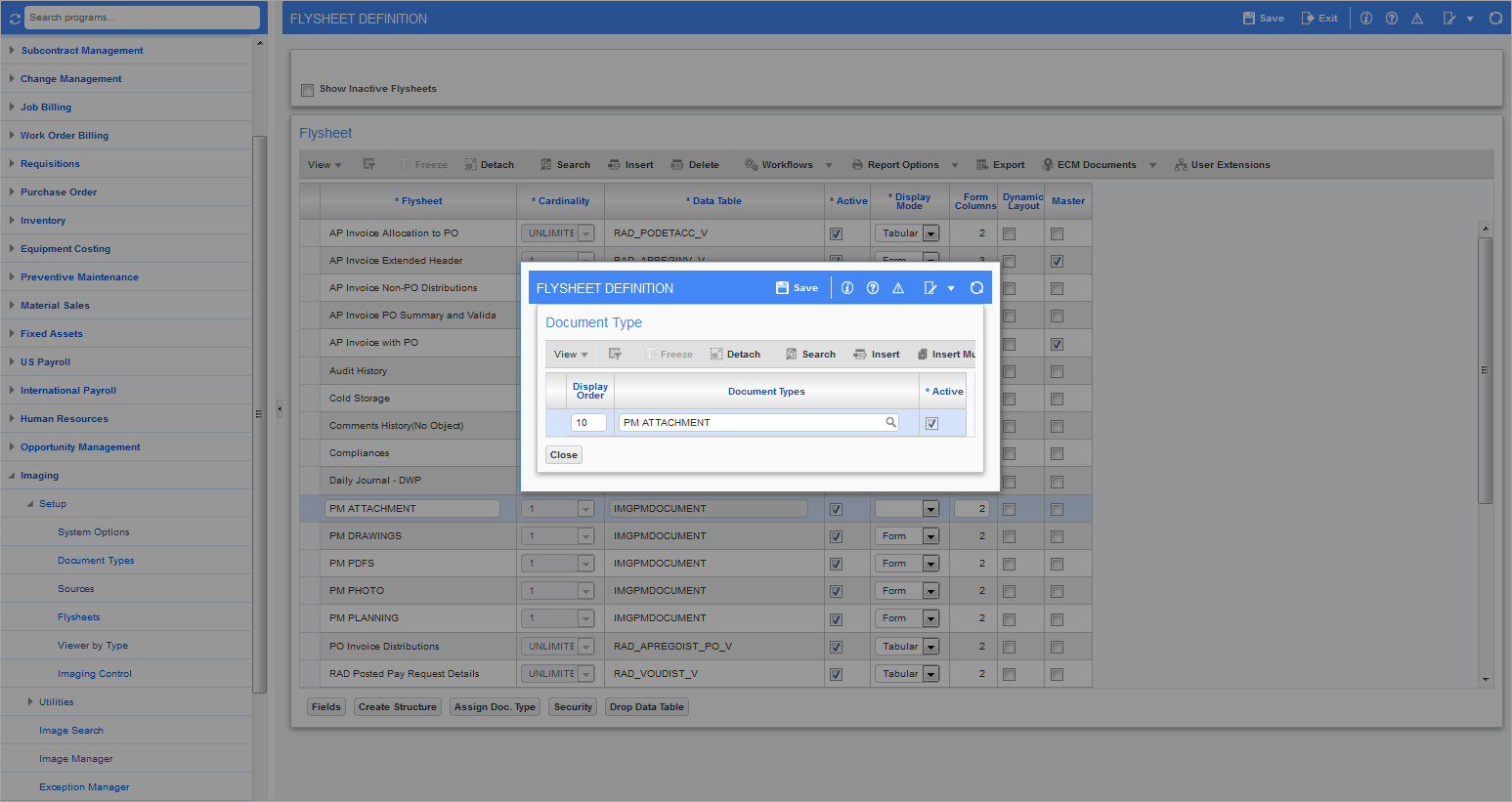Viewport: 1512px width, 802px height.
Task: Enable Show Inactive Flysheets
Action: [307, 89]
